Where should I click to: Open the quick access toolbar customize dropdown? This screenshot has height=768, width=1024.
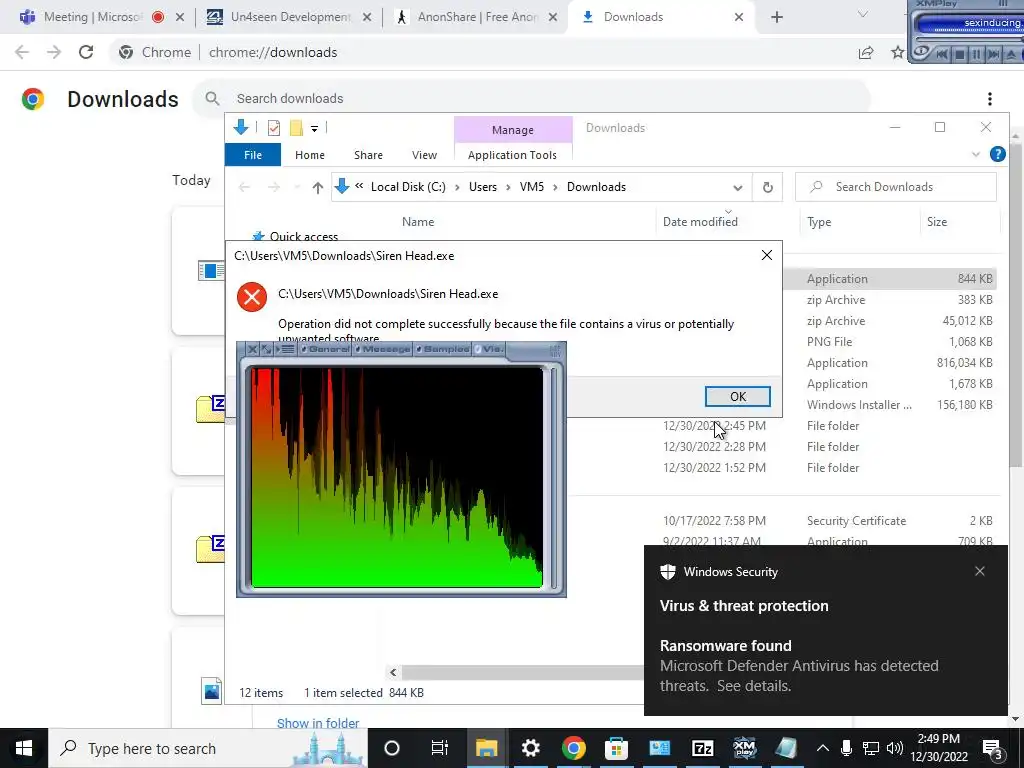[314, 129]
